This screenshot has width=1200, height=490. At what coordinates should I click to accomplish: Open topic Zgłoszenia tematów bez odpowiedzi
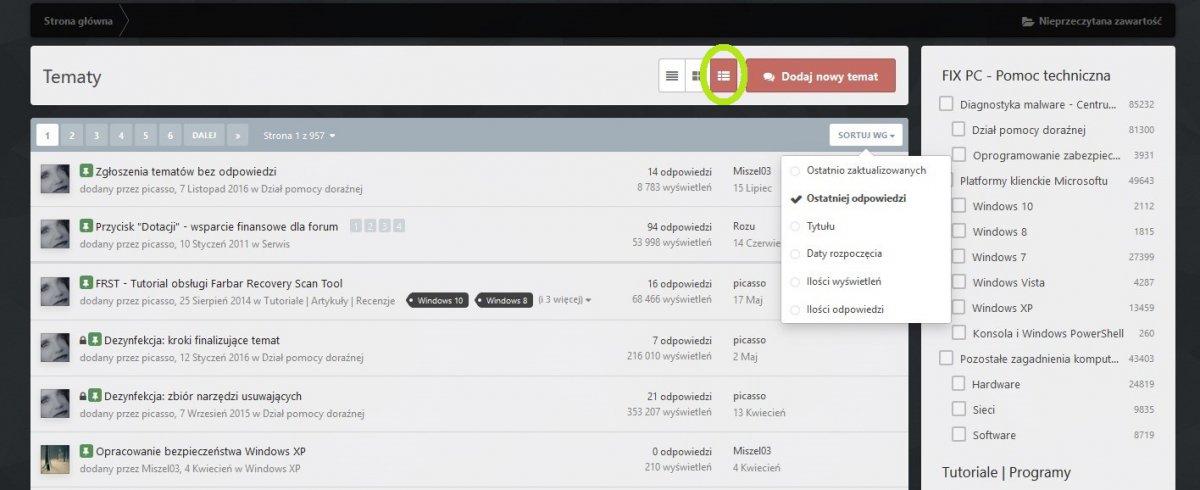pyautogui.click(x=186, y=172)
